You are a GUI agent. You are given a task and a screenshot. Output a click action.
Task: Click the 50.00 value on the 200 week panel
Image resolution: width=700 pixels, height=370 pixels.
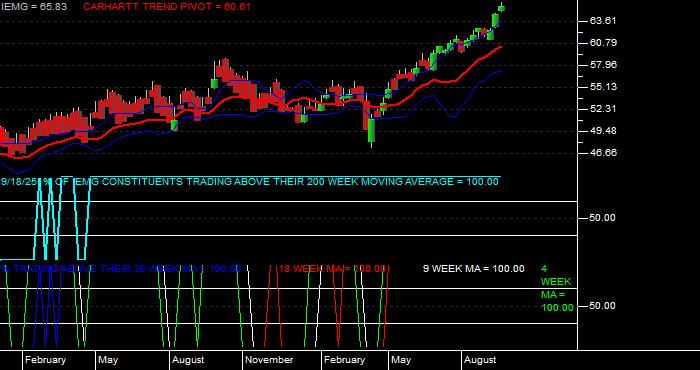pos(603,218)
